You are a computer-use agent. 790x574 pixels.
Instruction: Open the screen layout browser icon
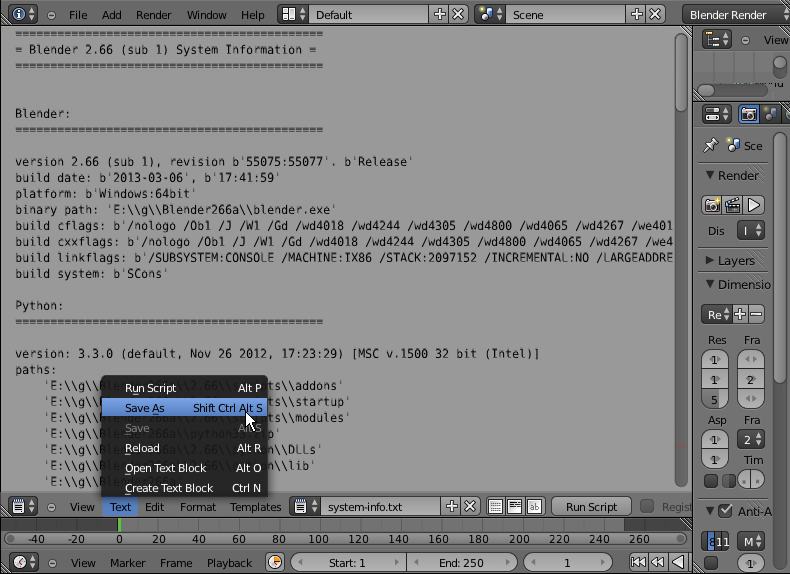click(x=294, y=14)
